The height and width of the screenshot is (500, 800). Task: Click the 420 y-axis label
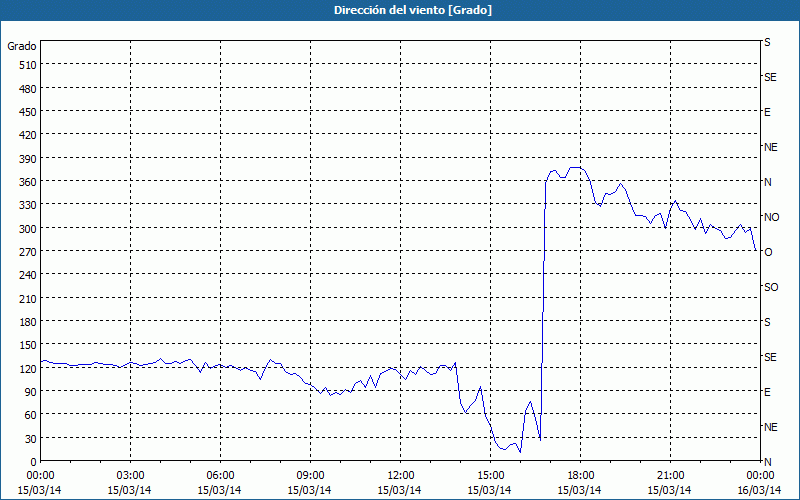(29, 135)
